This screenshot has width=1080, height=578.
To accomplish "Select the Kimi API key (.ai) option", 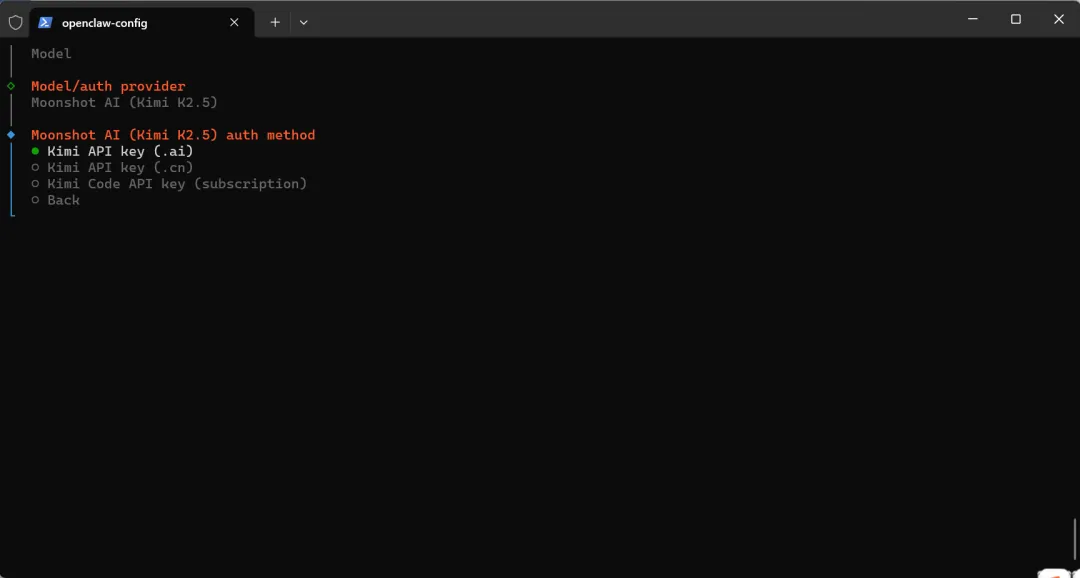I will pos(112,151).
